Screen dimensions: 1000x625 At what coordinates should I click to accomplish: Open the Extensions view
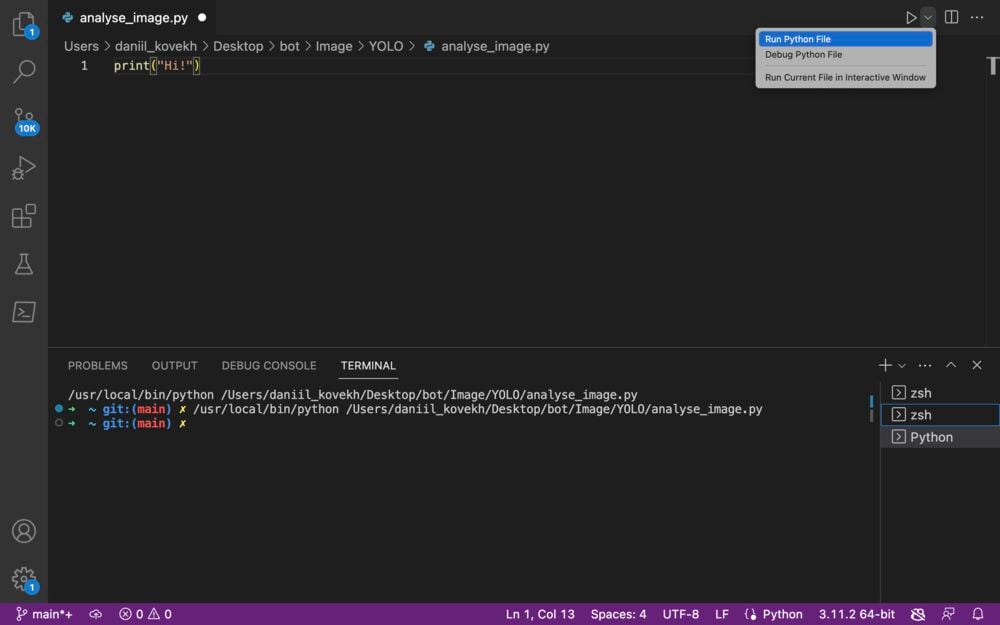pos(24,215)
